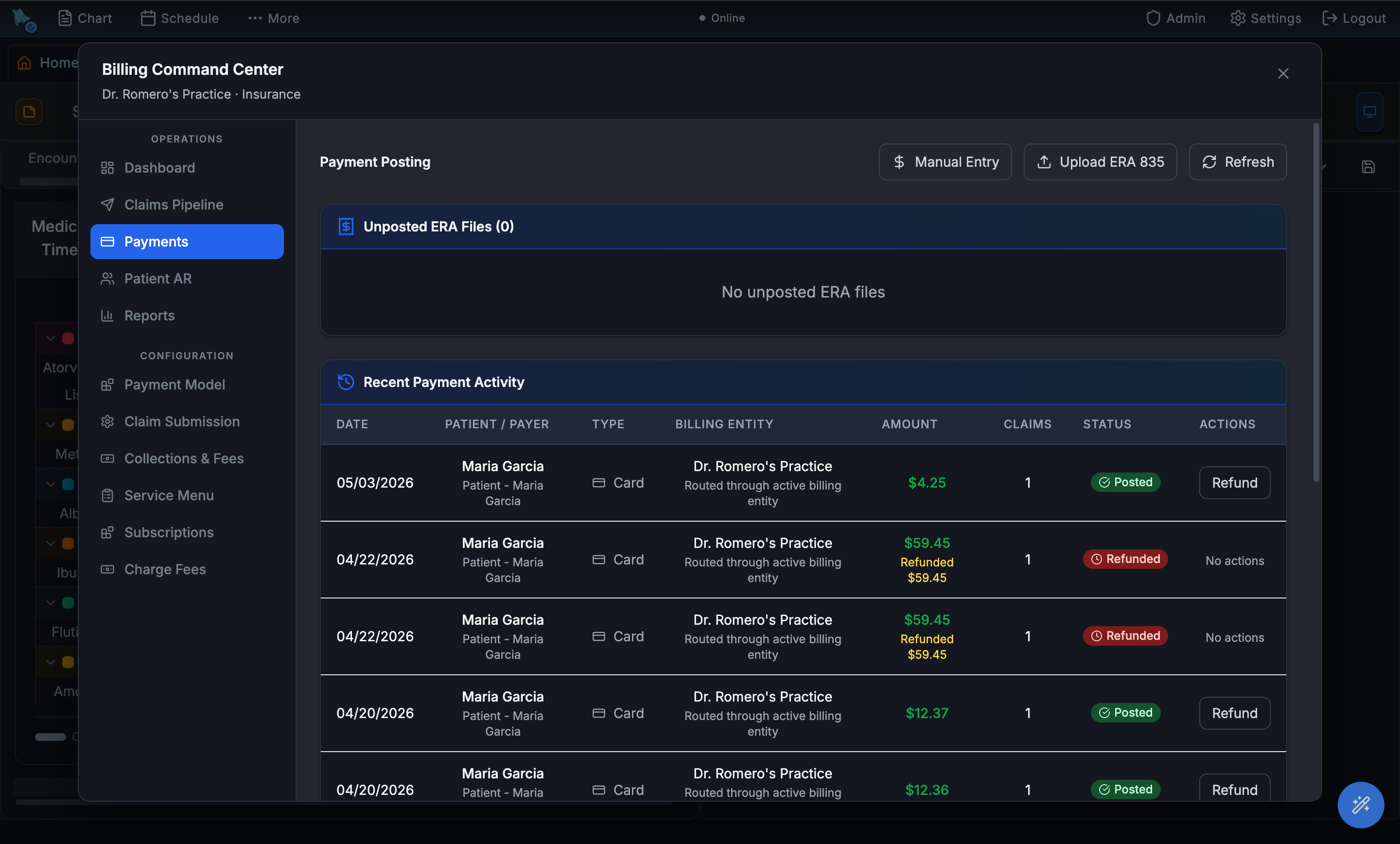Click the Posted badge on 05/03/2026 row
Screen dimensions: 1400x844
click(1125, 483)
